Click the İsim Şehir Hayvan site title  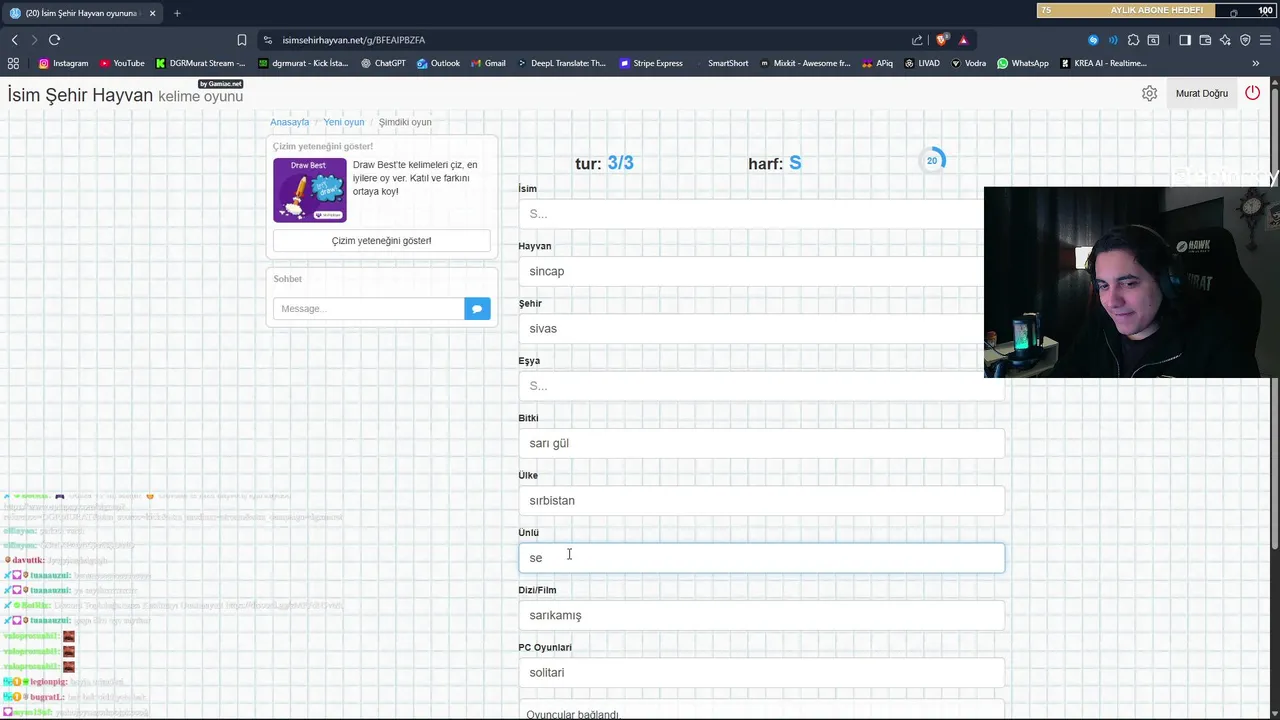[80, 95]
